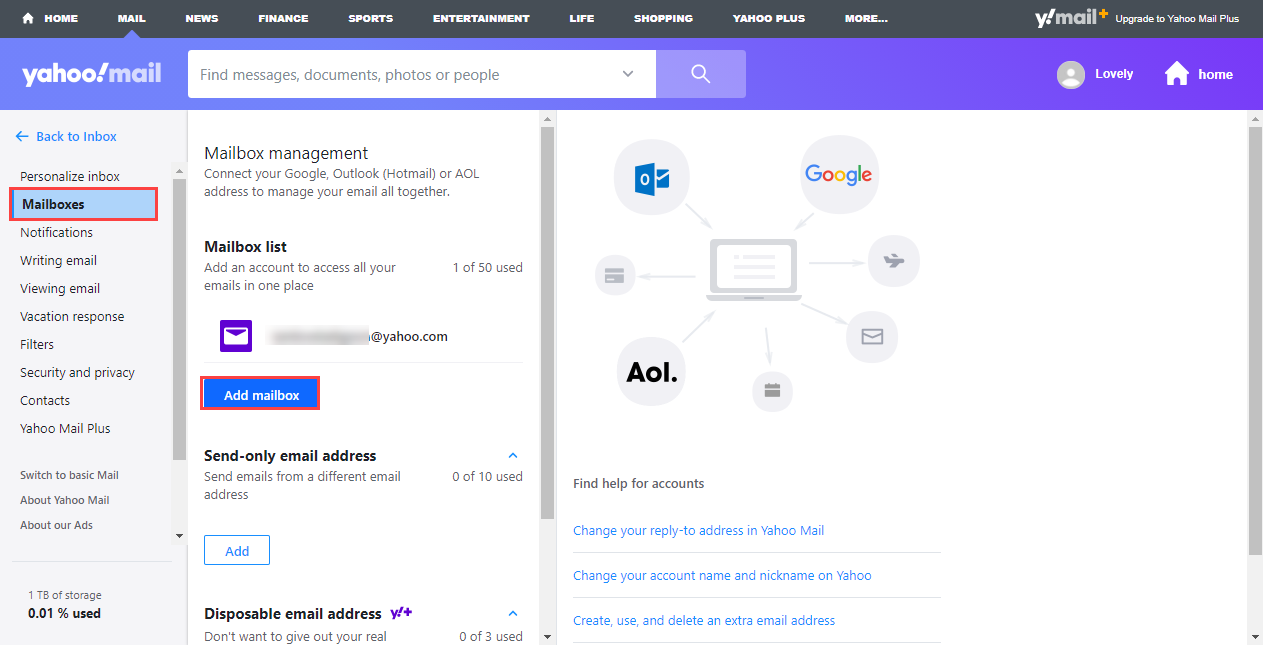This screenshot has width=1263, height=645.
Task: Click the AOL logo bubble
Action: click(652, 372)
